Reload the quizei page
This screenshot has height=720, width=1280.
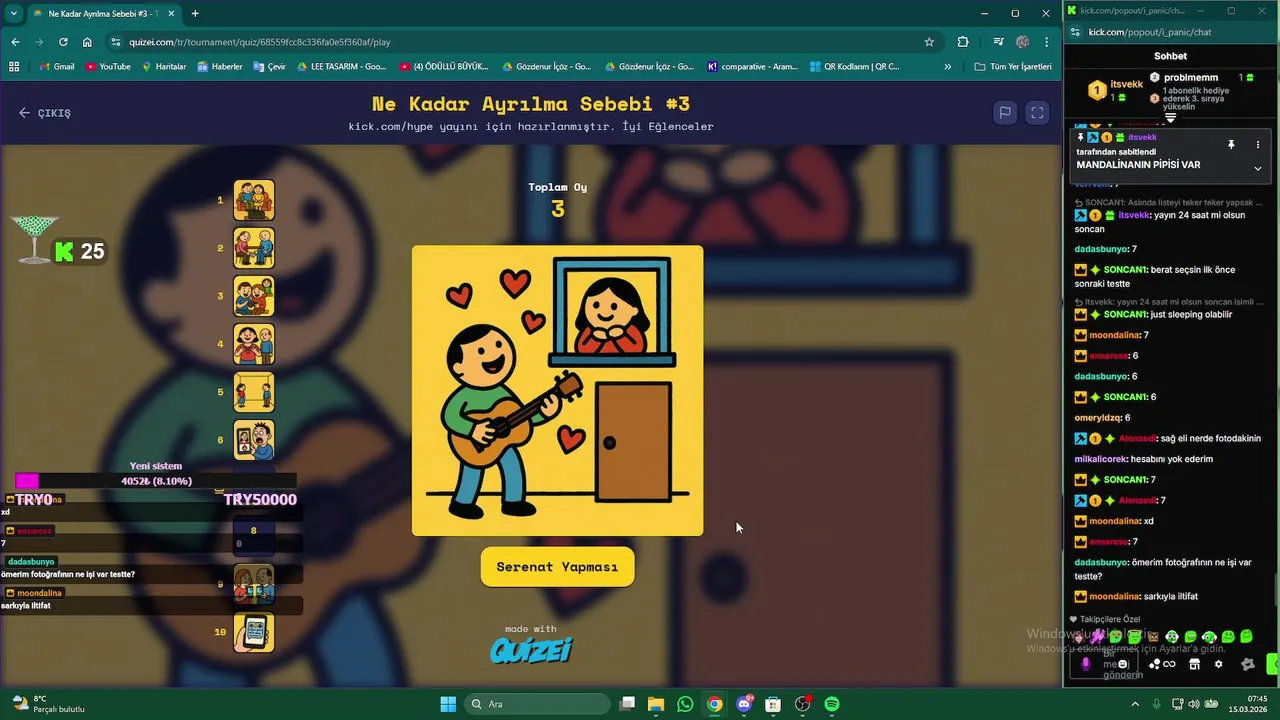click(x=63, y=42)
